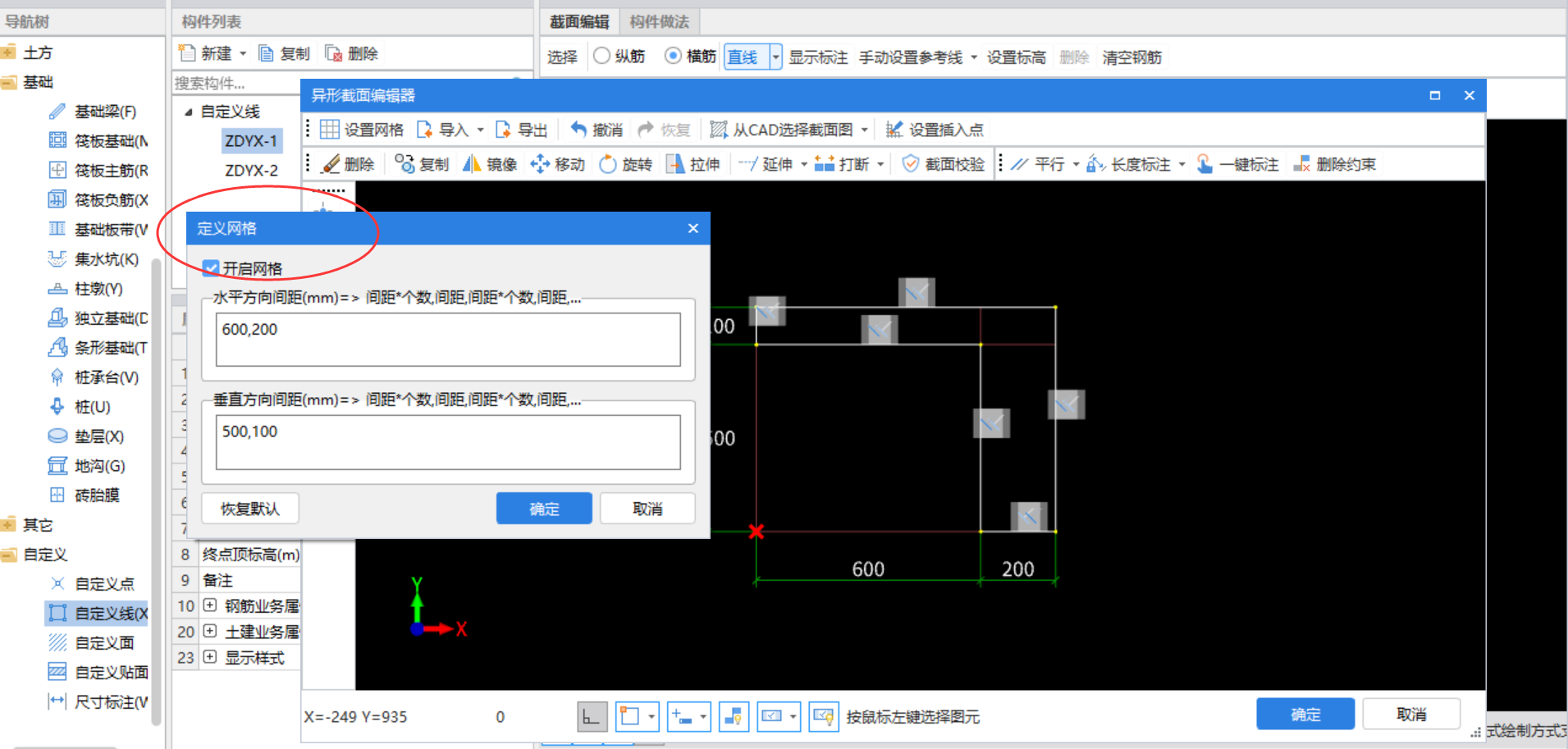Click 删除约束 delete constraint tool
Image resolution: width=1568 pixels, height=749 pixels.
(x=1334, y=164)
